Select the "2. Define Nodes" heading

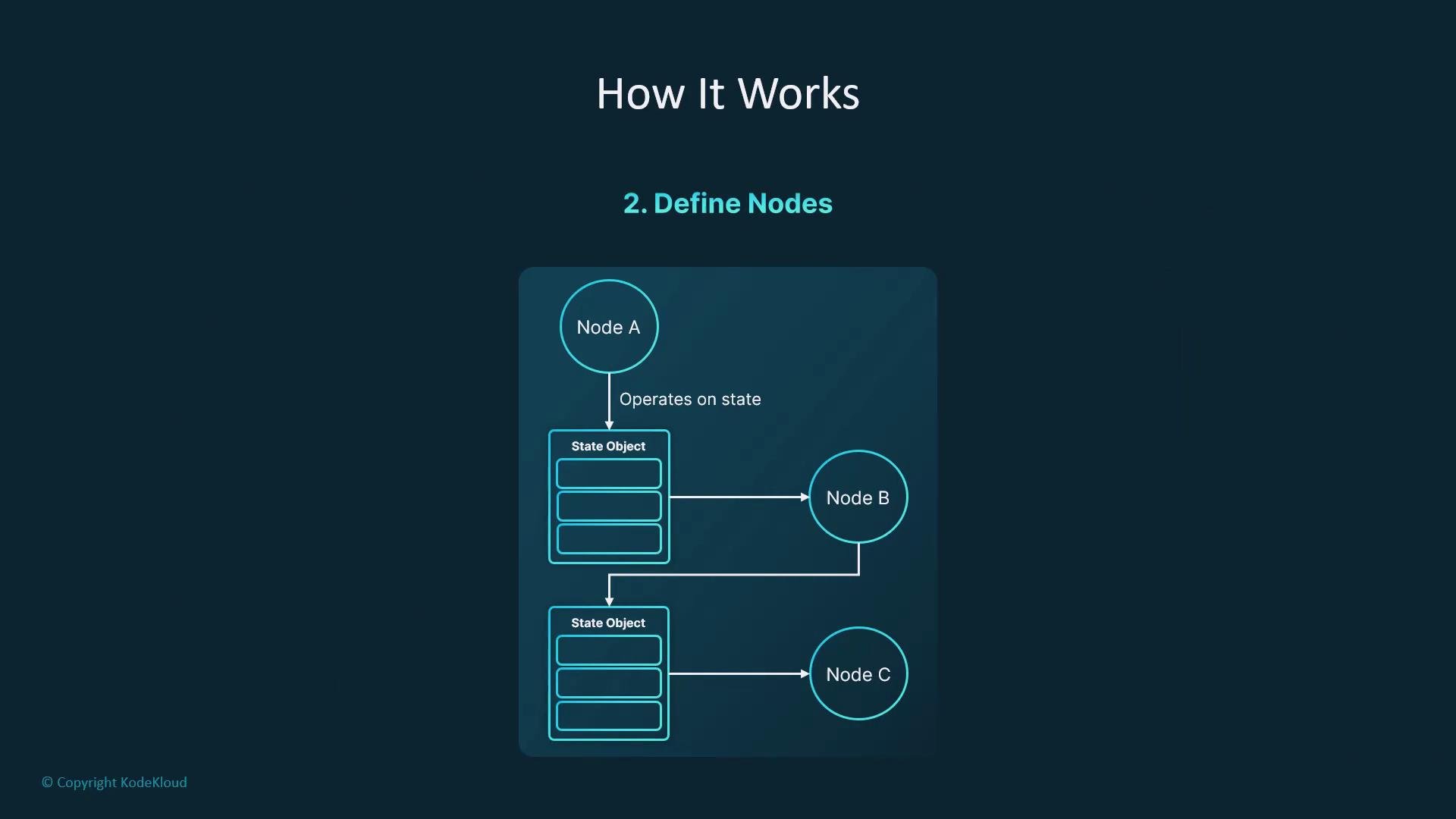728,203
